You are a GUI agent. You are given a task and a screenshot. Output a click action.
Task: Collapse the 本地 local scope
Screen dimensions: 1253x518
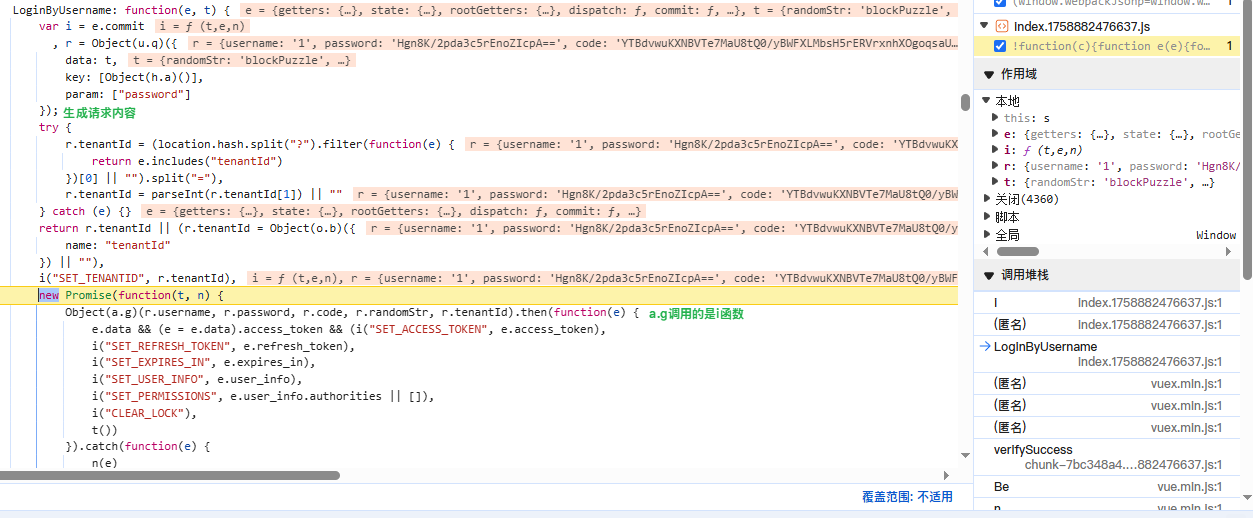986,101
